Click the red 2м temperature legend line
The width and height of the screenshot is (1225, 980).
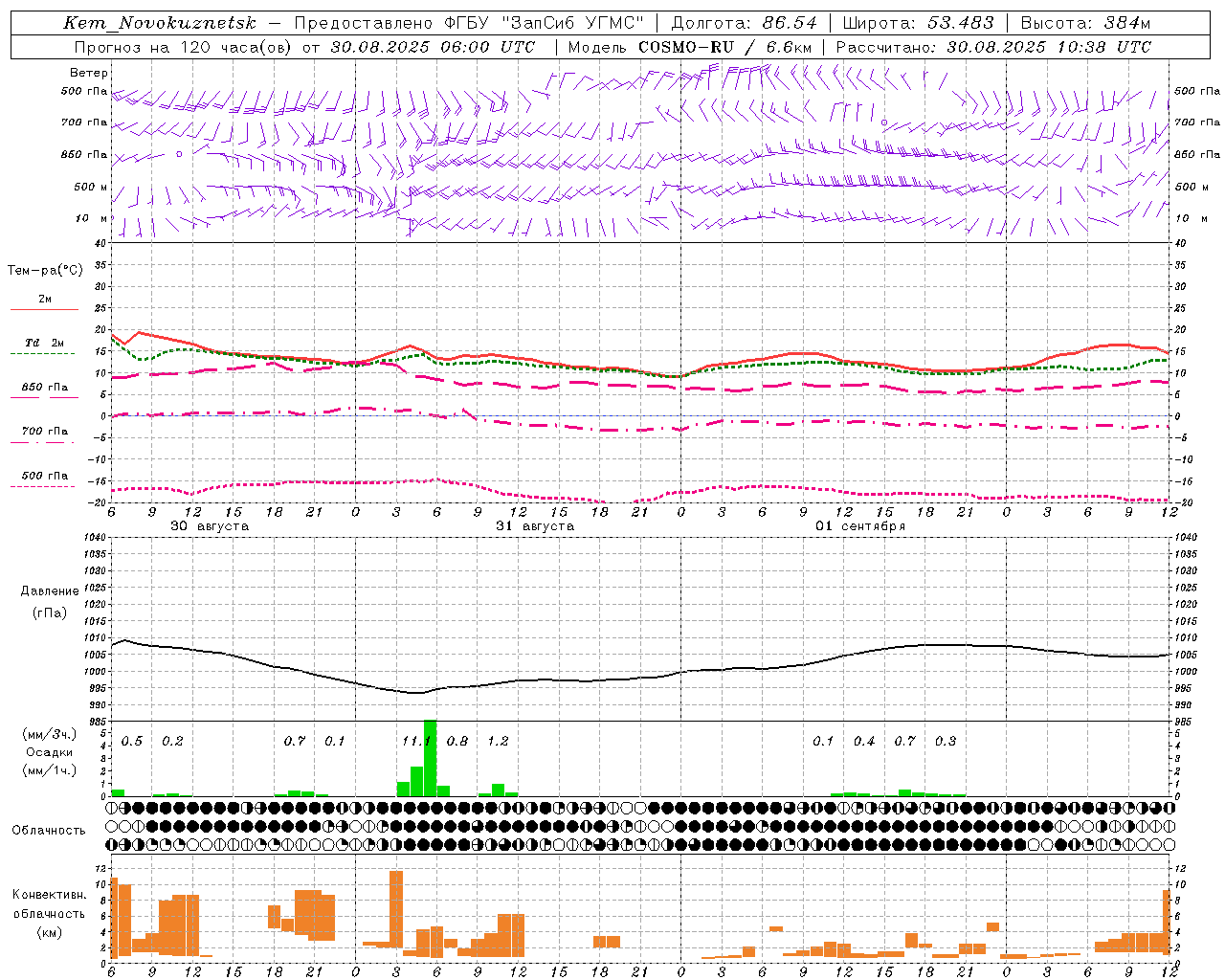pyautogui.click(x=44, y=310)
